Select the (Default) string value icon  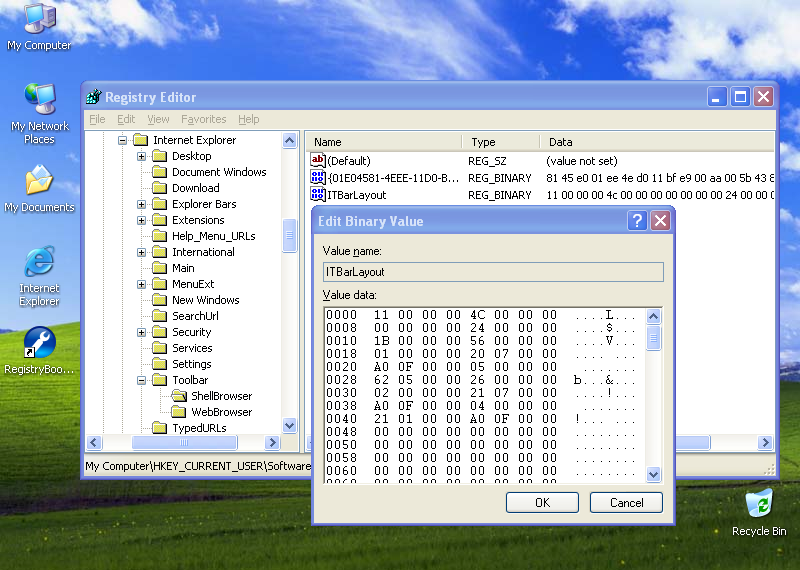(x=317, y=160)
